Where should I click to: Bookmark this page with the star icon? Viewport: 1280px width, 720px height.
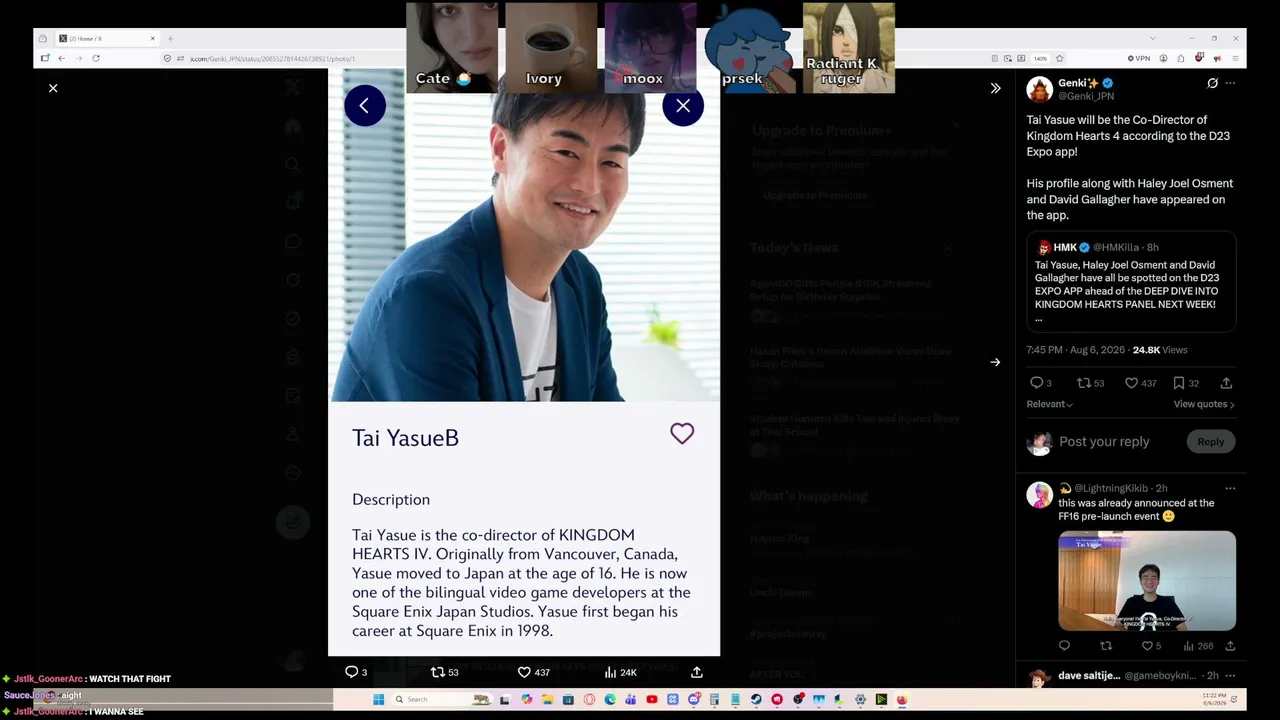tap(1059, 59)
